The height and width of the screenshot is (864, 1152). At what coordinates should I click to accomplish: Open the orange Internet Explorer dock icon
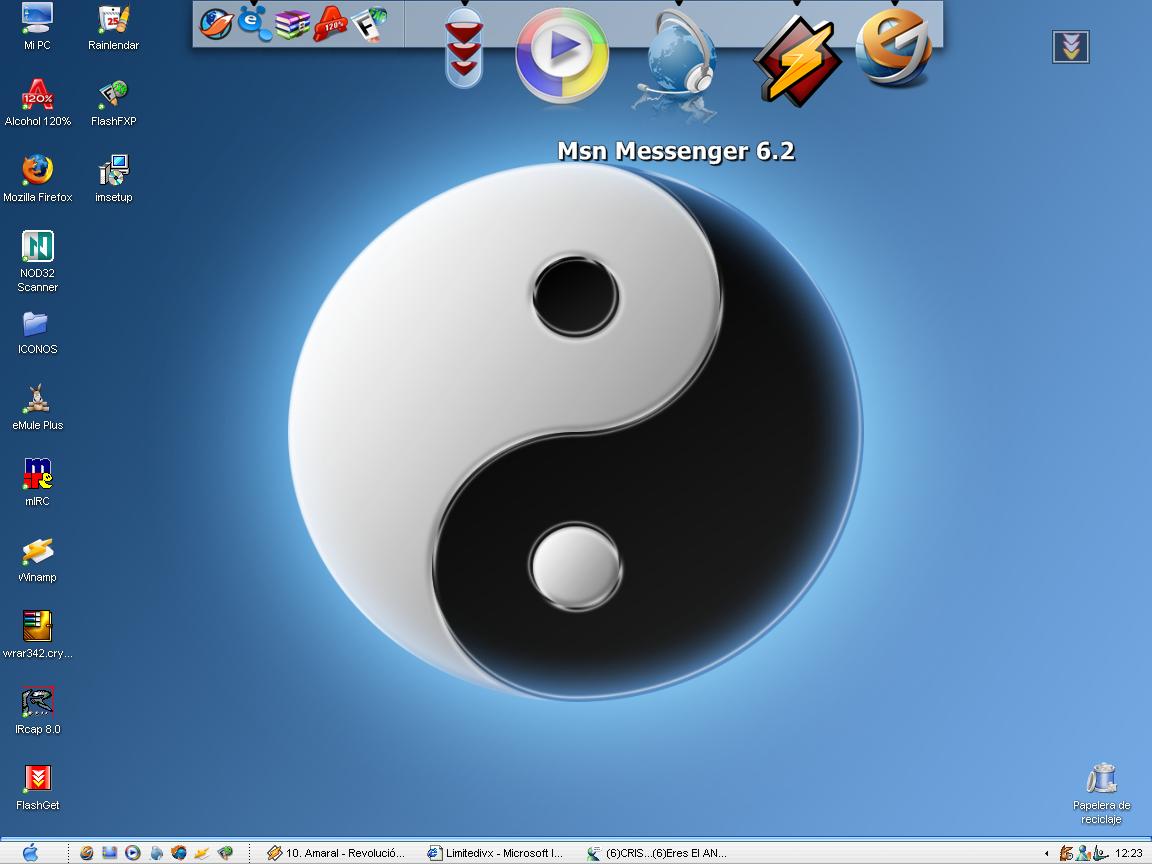coord(894,47)
